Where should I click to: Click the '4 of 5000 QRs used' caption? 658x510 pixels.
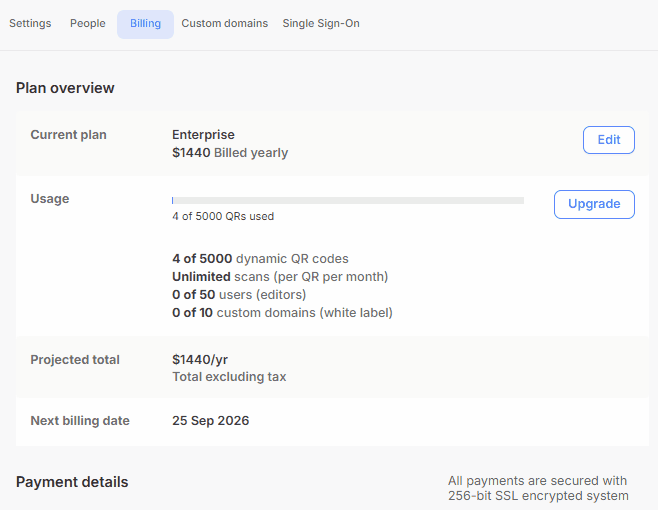click(223, 216)
